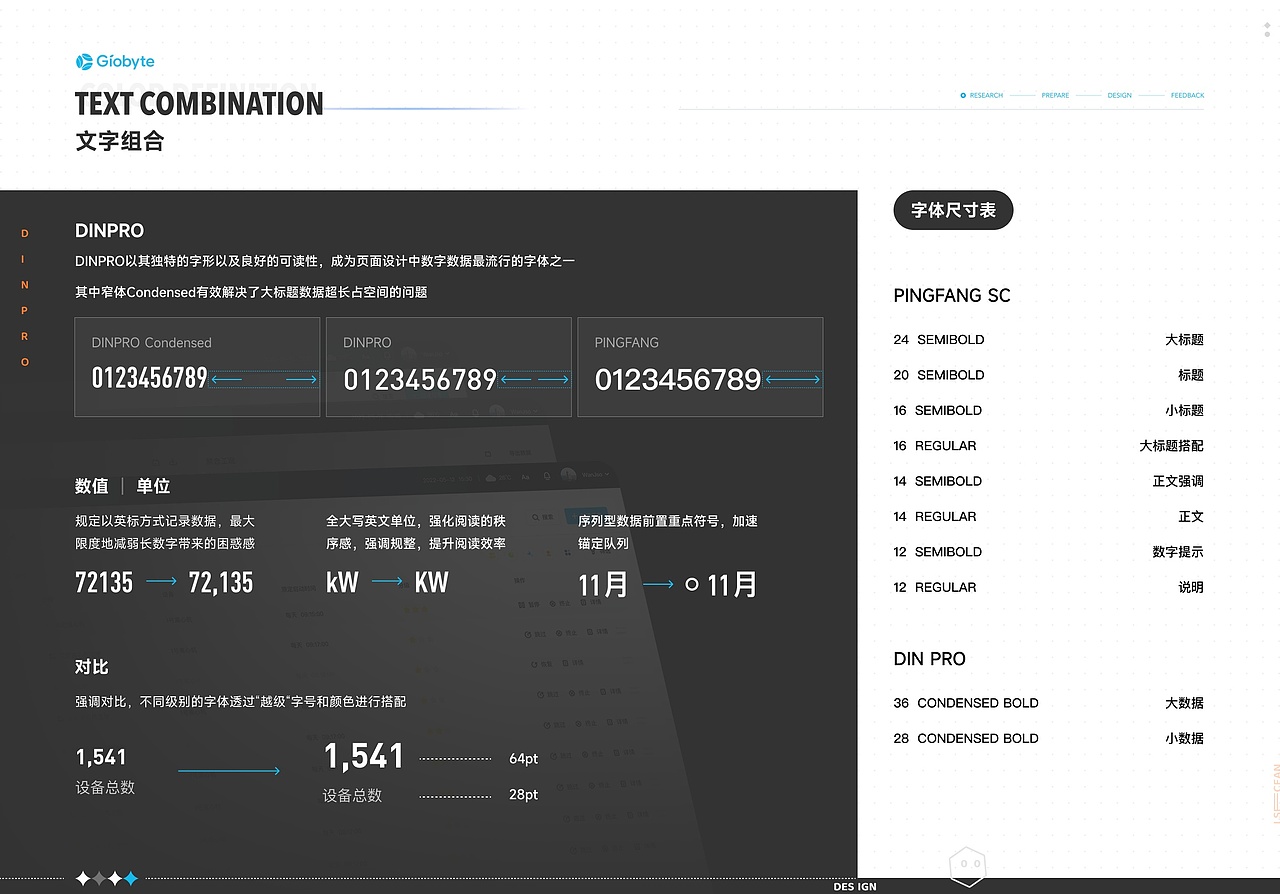
Task: Click the 28pt size label
Action: 524,795
